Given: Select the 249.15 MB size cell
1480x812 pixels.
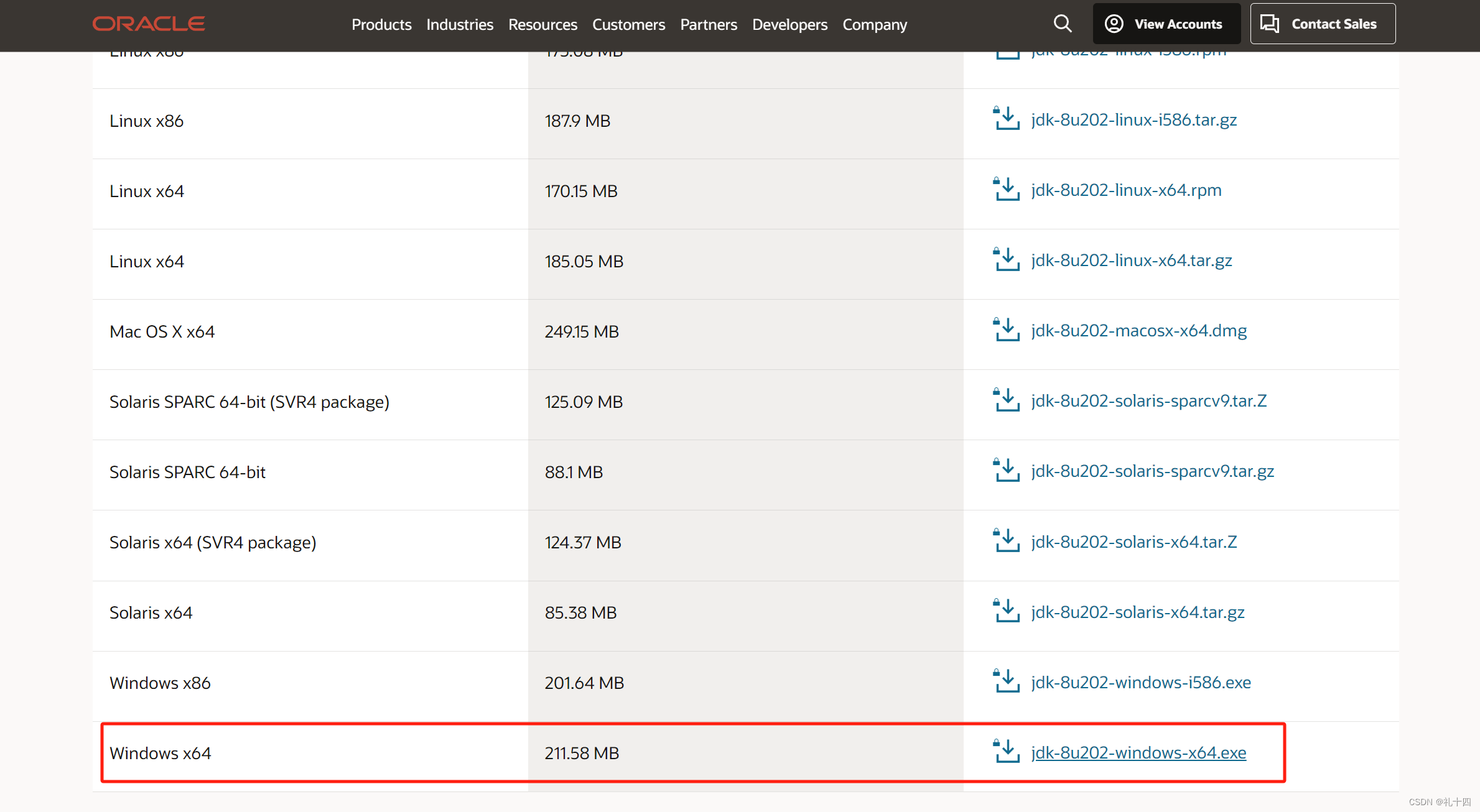Looking at the screenshot, I should [x=746, y=334].
